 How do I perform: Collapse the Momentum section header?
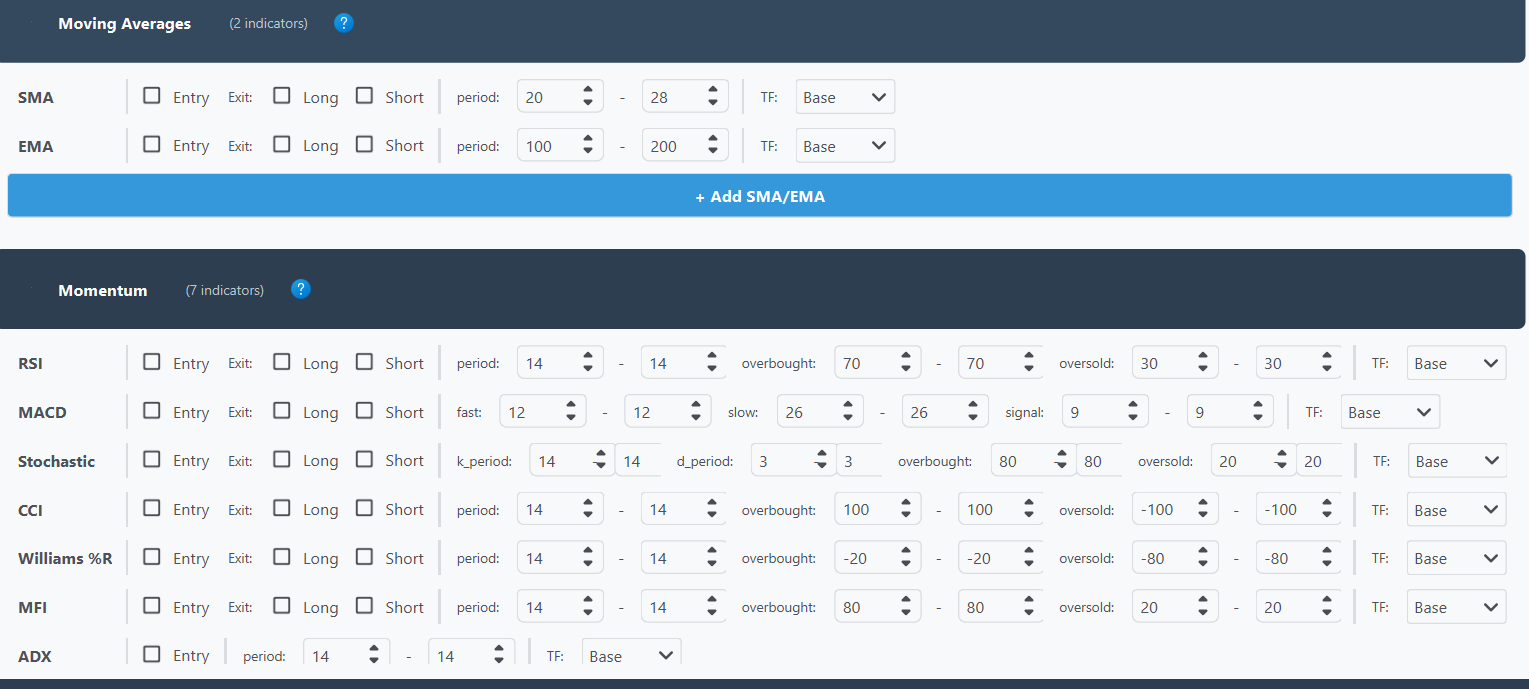pos(102,290)
